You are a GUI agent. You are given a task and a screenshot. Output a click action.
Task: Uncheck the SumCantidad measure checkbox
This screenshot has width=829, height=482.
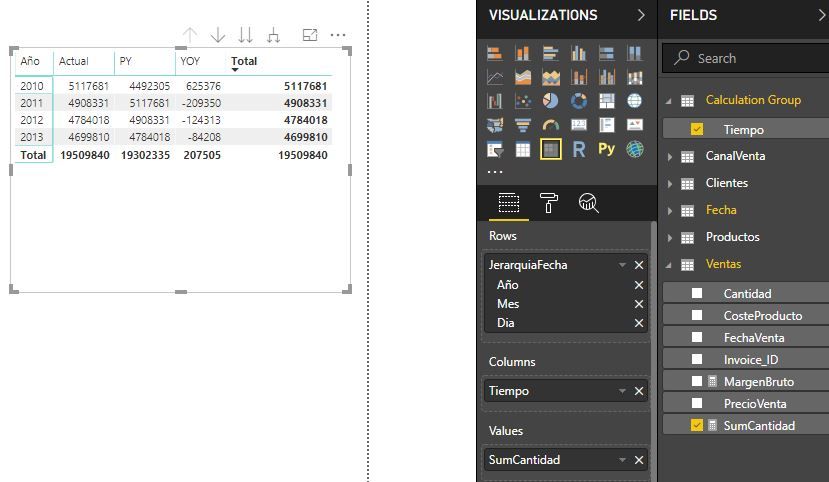click(x=697, y=425)
